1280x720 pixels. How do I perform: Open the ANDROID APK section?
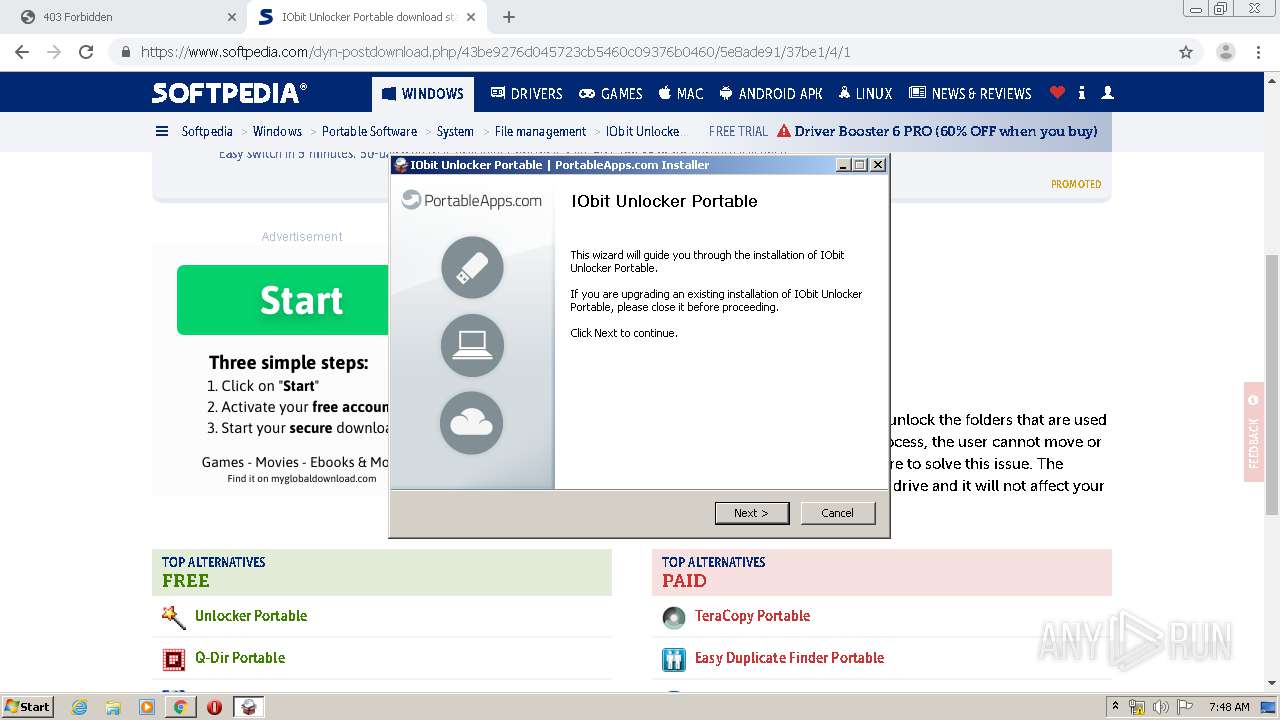pyautogui.click(x=771, y=93)
